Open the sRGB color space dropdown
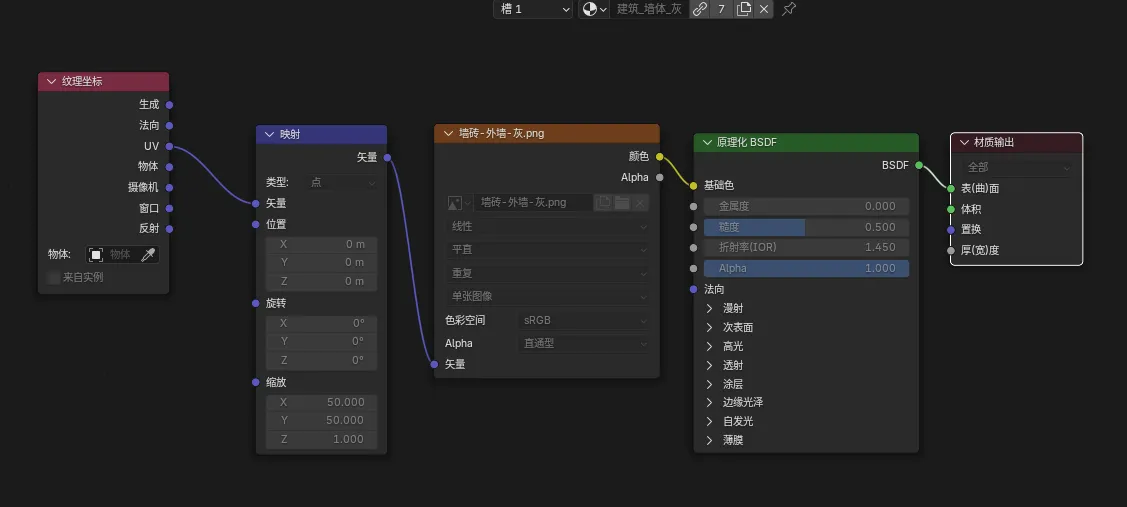This screenshot has height=507, width=1127. (584, 321)
